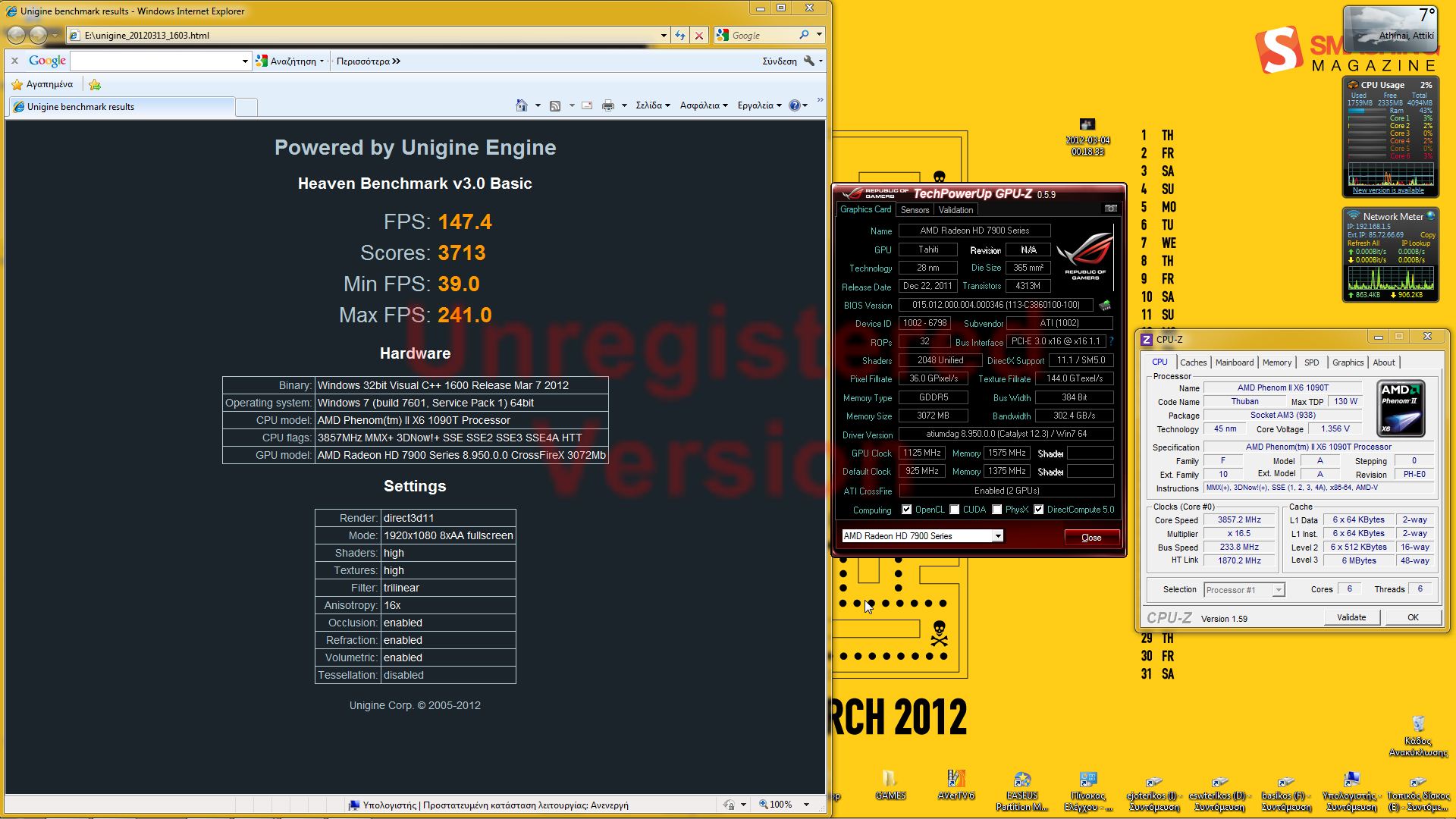Click 'New version is available' gadget link
Viewport: 1456px width, 819px height.
click(1389, 190)
